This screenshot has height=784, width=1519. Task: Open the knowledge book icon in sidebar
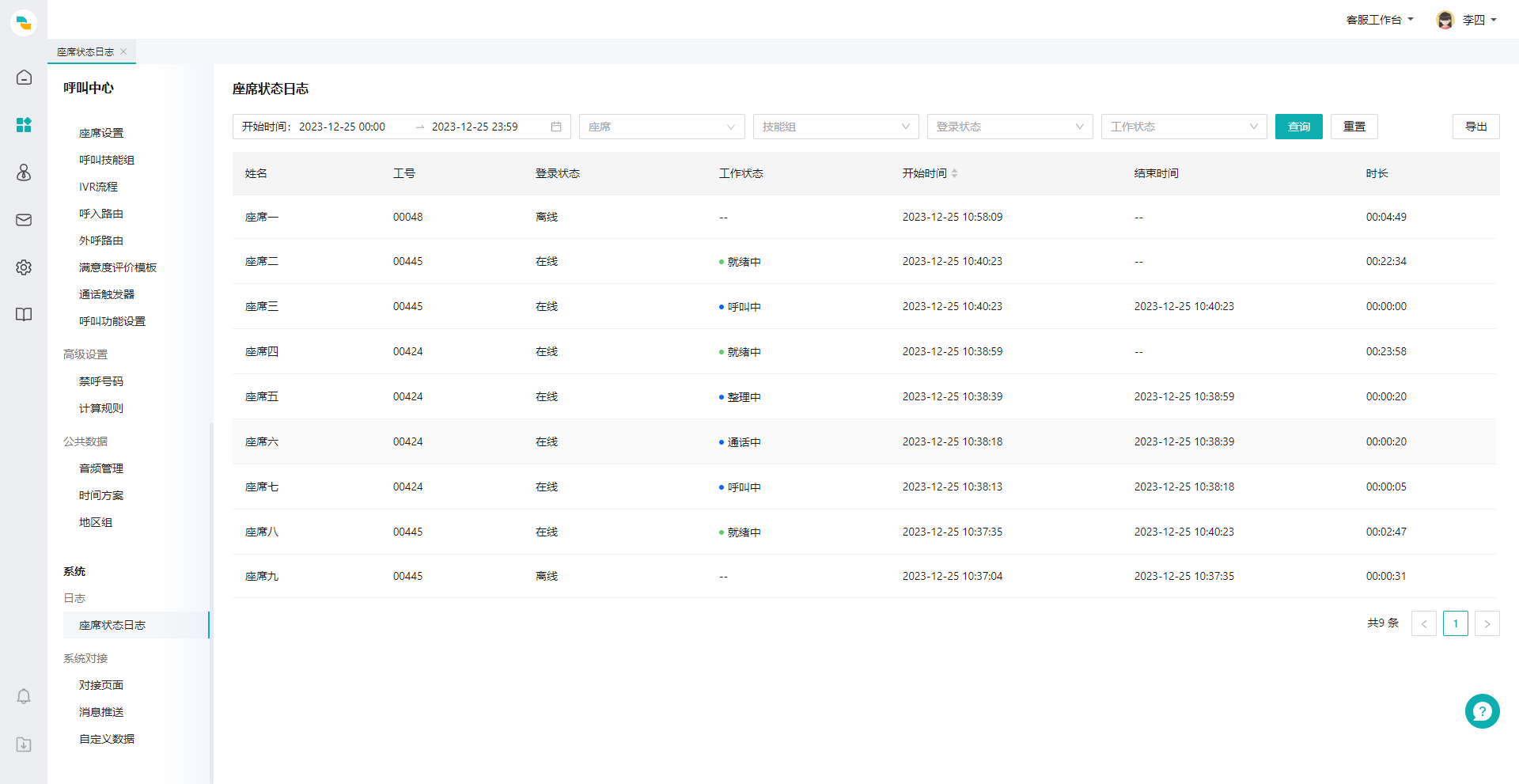[24, 315]
